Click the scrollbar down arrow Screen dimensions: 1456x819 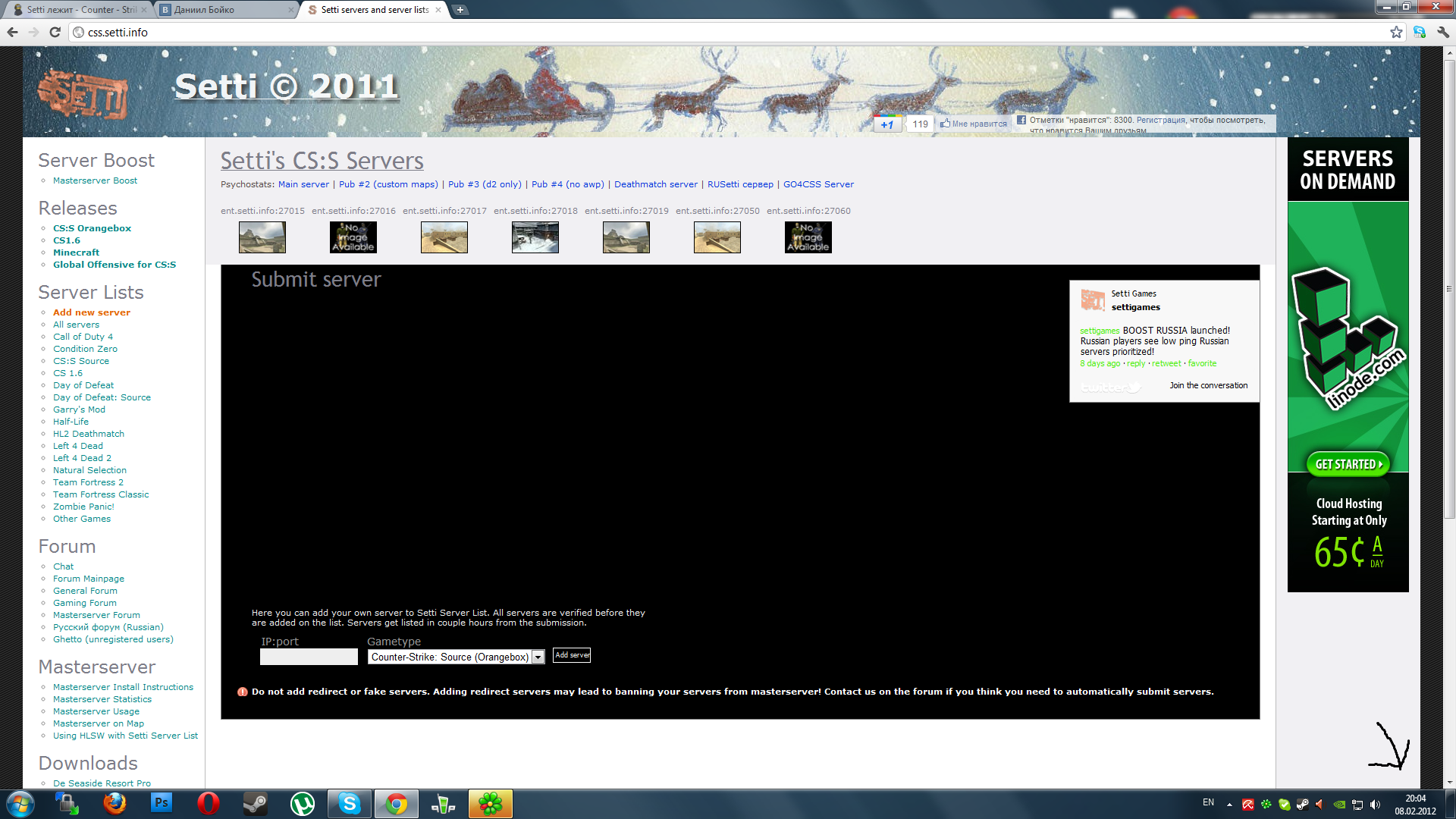tap(1449, 782)
